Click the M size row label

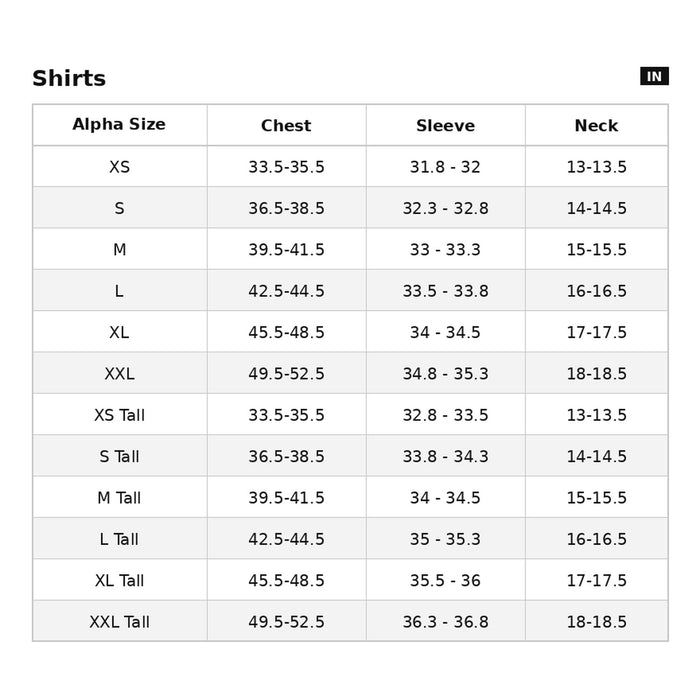click(x=120, y=250)
